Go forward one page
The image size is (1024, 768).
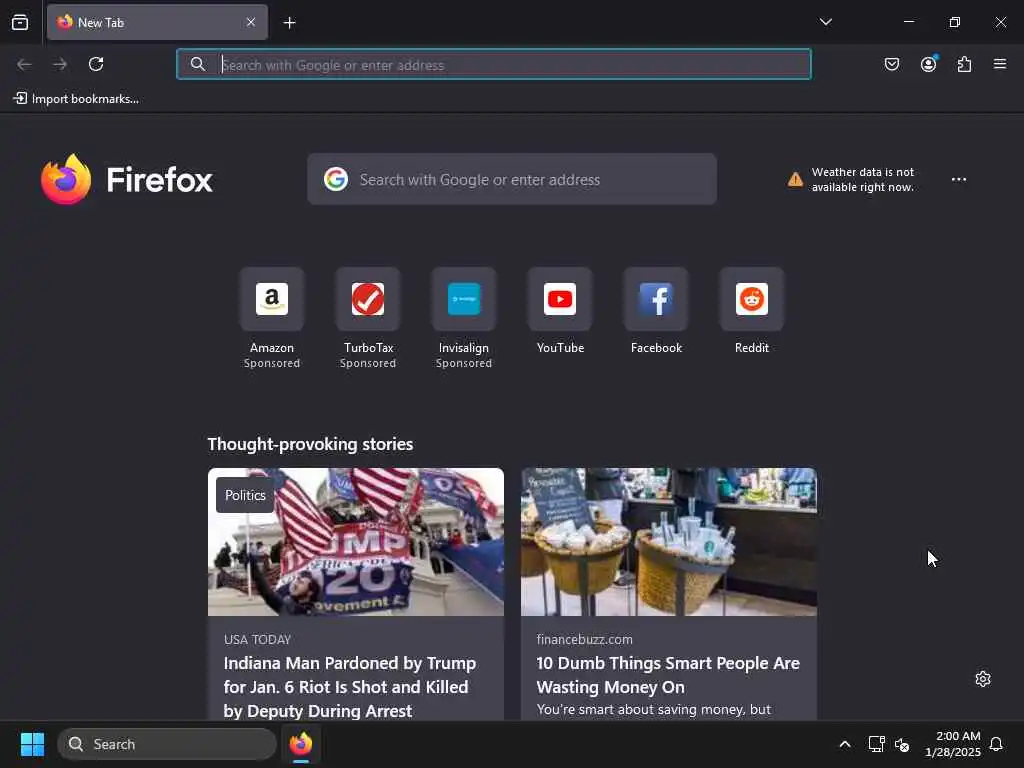(x=60, y=64)
